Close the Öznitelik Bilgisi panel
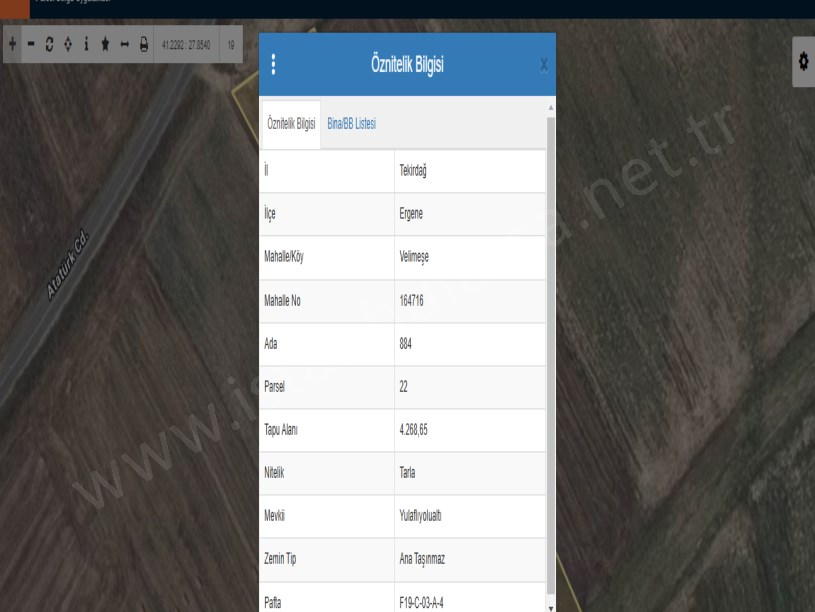 point(543,66)
